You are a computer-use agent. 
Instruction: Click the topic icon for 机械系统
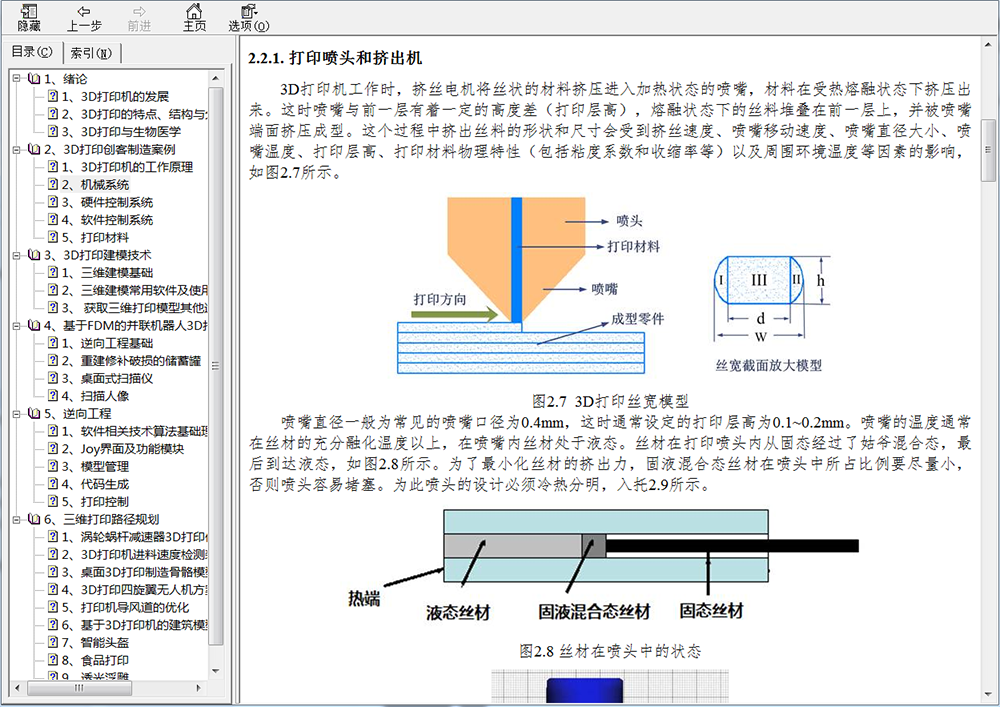(x=54, y=184)
